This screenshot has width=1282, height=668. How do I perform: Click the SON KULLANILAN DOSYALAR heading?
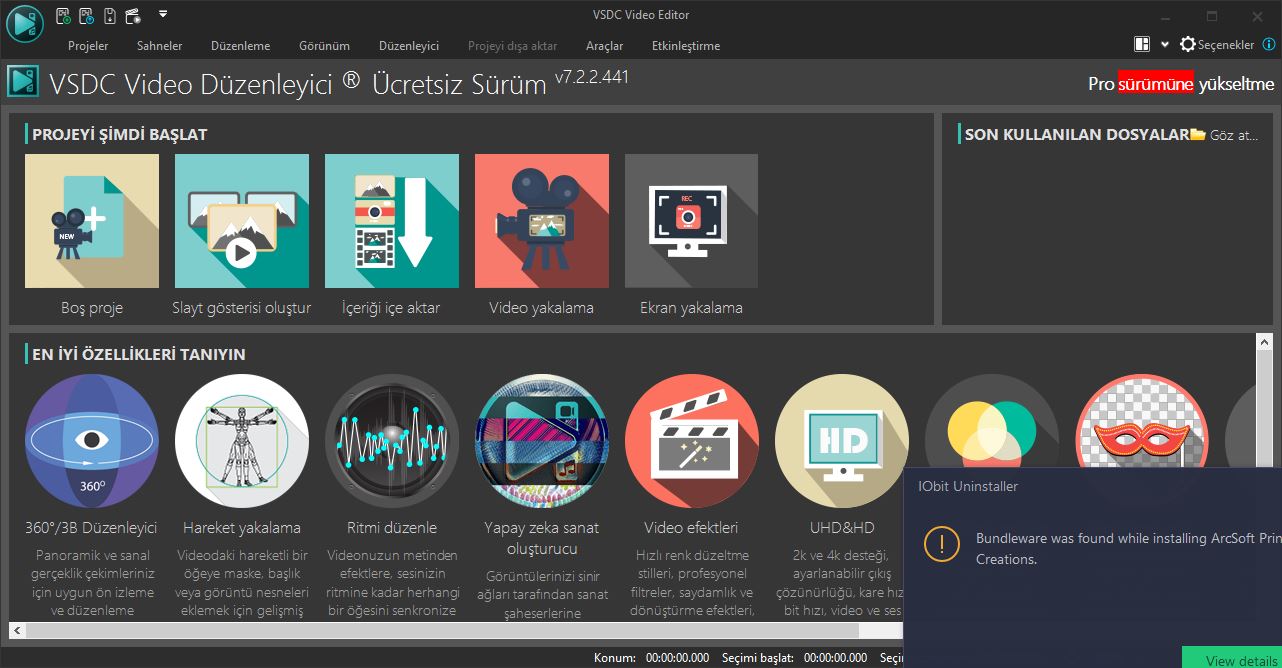(x=1076, y=134)
